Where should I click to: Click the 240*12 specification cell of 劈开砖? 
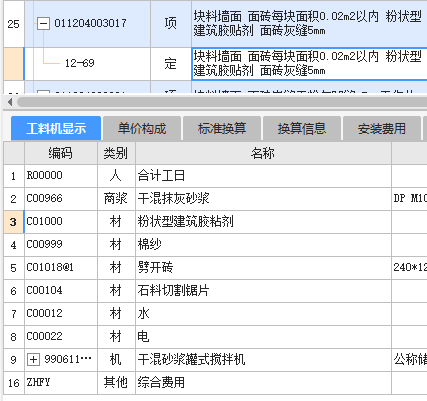coord(410,268)
